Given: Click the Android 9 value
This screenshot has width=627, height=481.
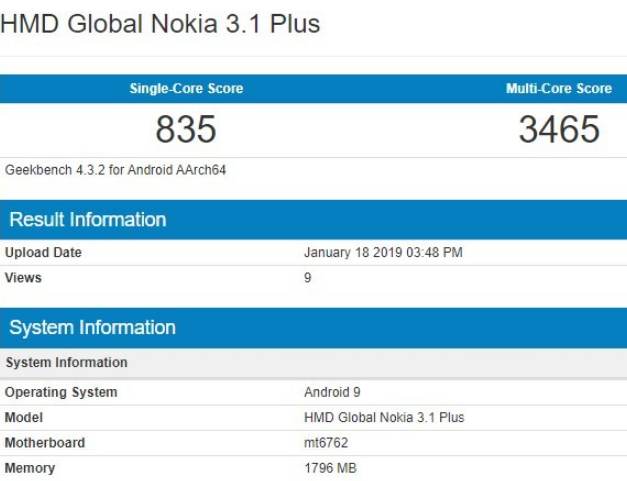Looking at the screenshot, I should click(x=333, y=393).
